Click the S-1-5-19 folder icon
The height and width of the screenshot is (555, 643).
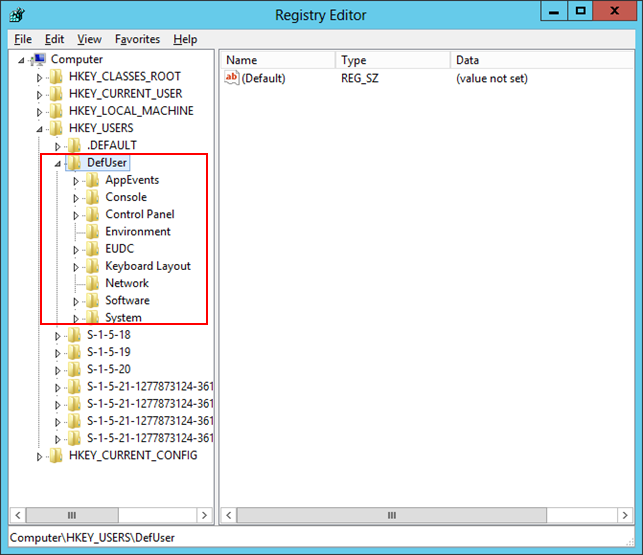[74, 352]
